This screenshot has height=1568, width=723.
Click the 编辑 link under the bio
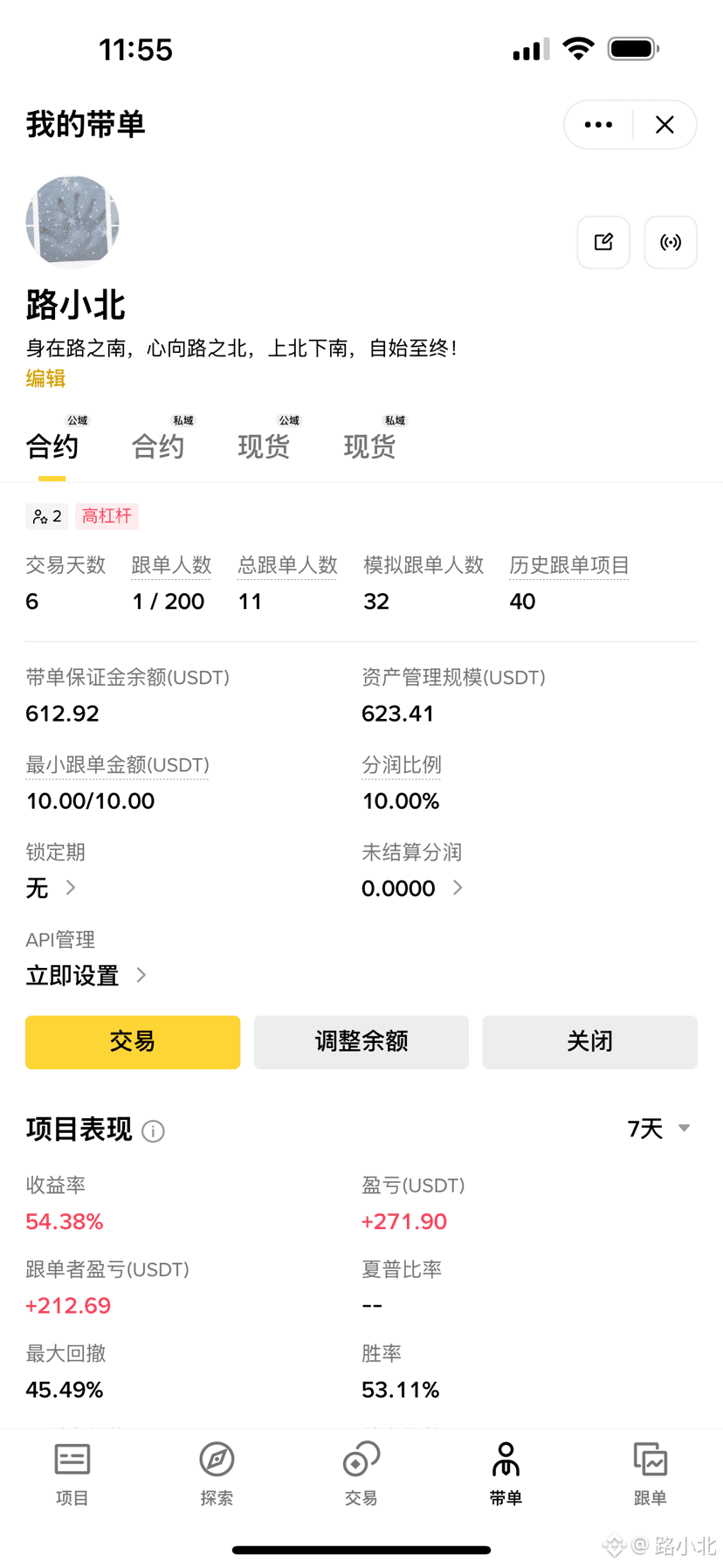(45, 378)
